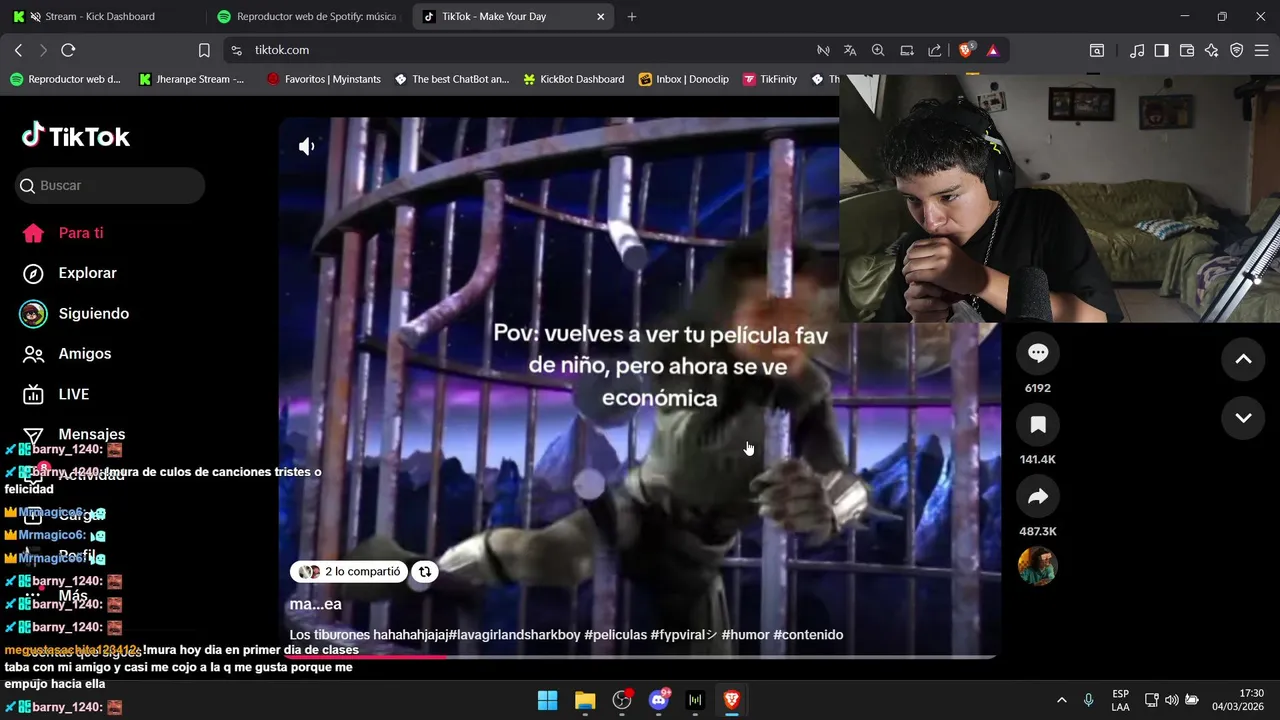Open the #humor hashtag

click(745, 635)
